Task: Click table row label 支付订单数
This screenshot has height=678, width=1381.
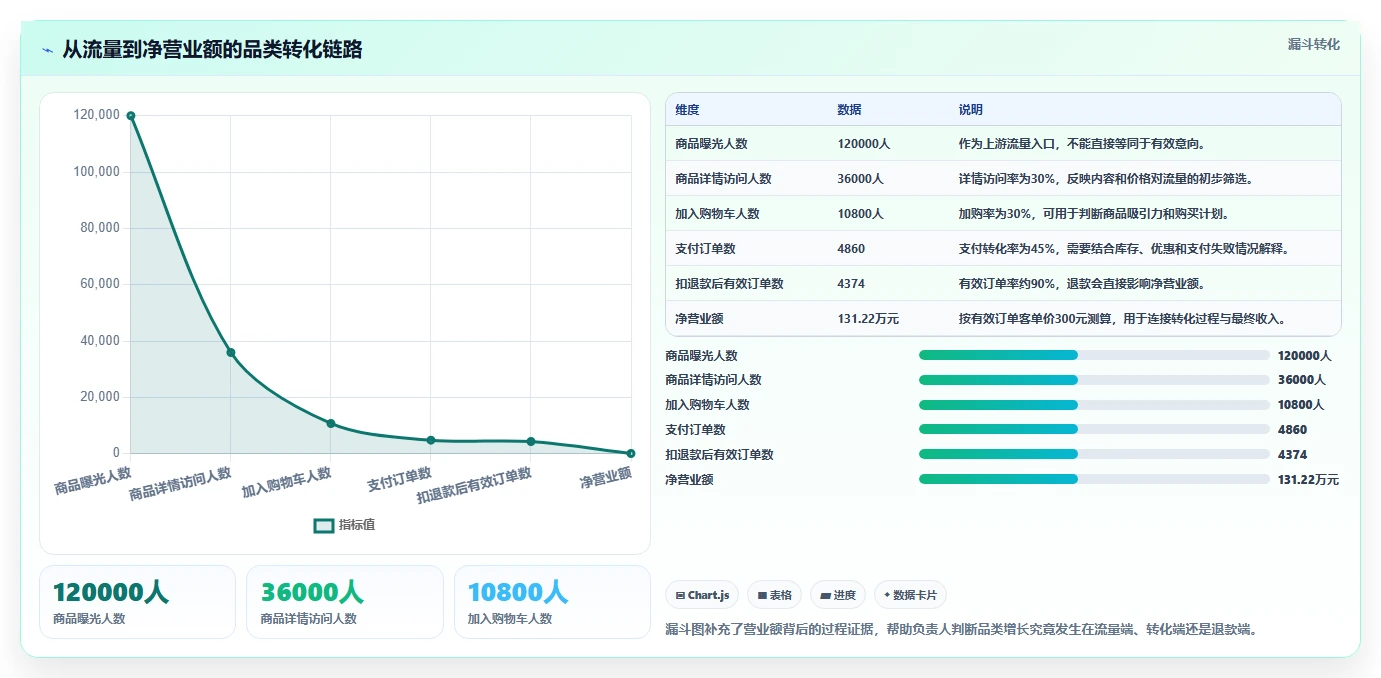Action: click(705, 249)
